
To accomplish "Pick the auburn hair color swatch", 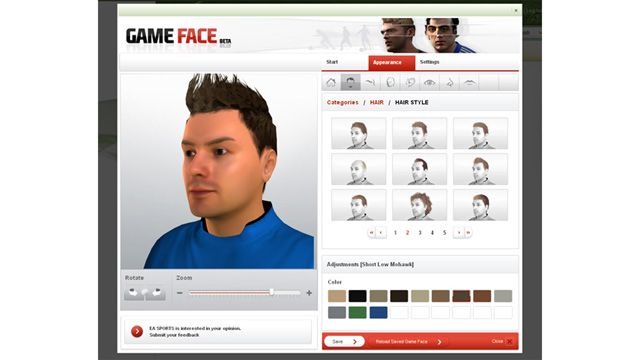I will tap(482, 296).
